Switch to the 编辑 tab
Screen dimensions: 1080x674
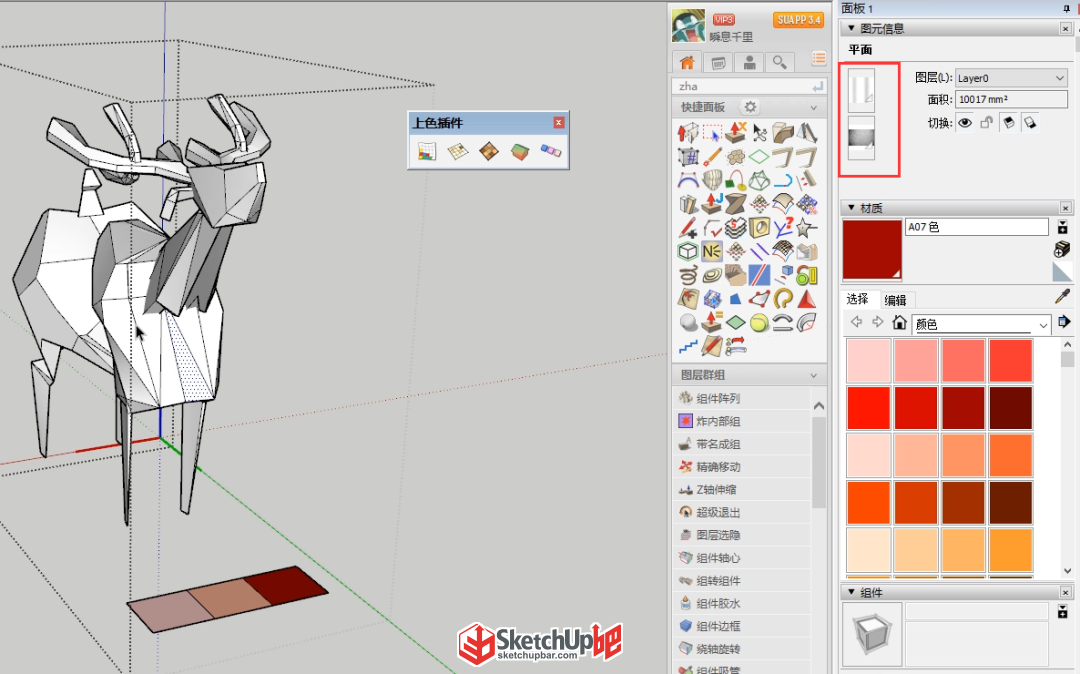pyautogui.click(x=895, y=300)
